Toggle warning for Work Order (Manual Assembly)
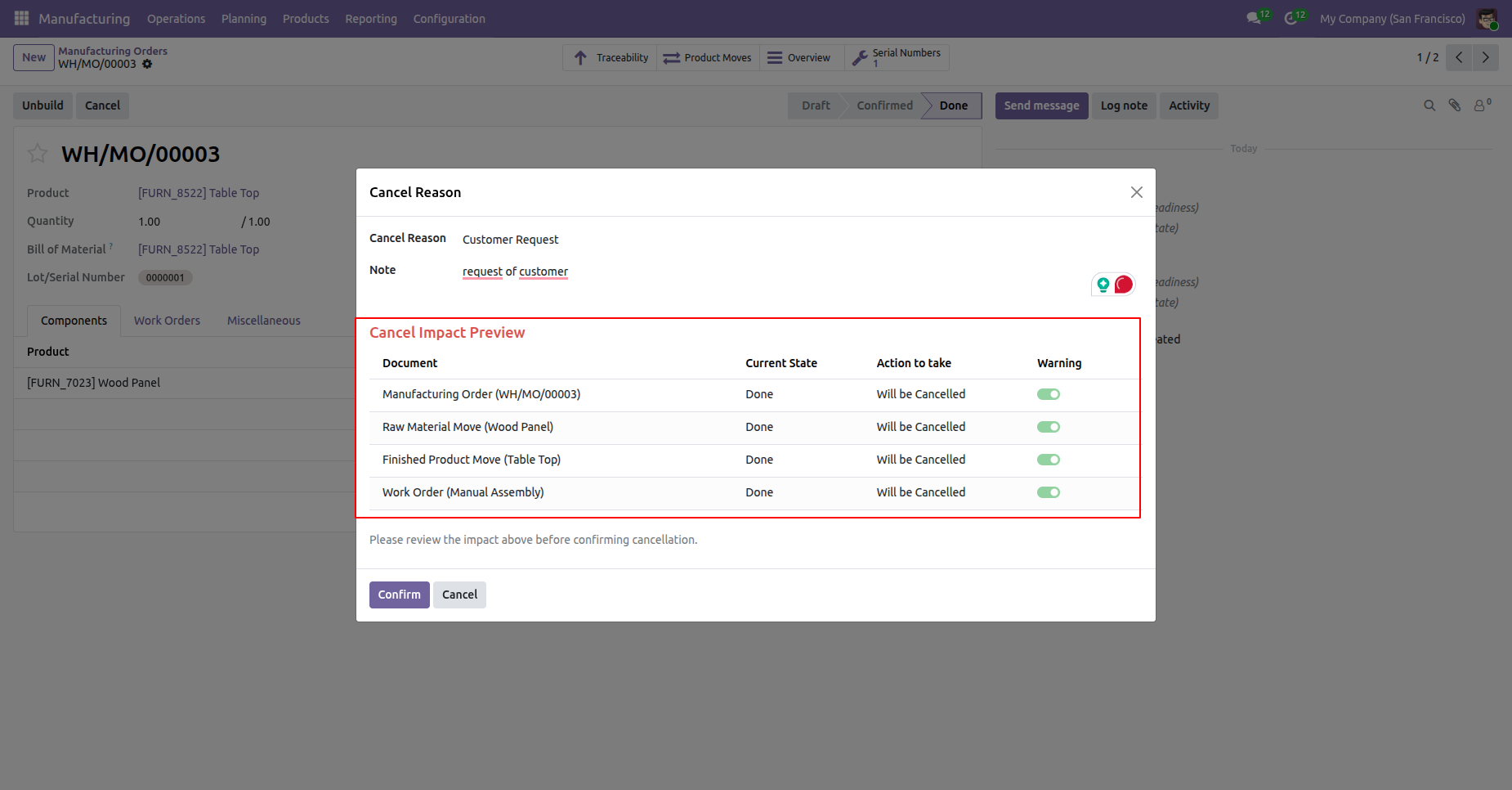Screen dimensions: 1512x790 coord(1049,492)
